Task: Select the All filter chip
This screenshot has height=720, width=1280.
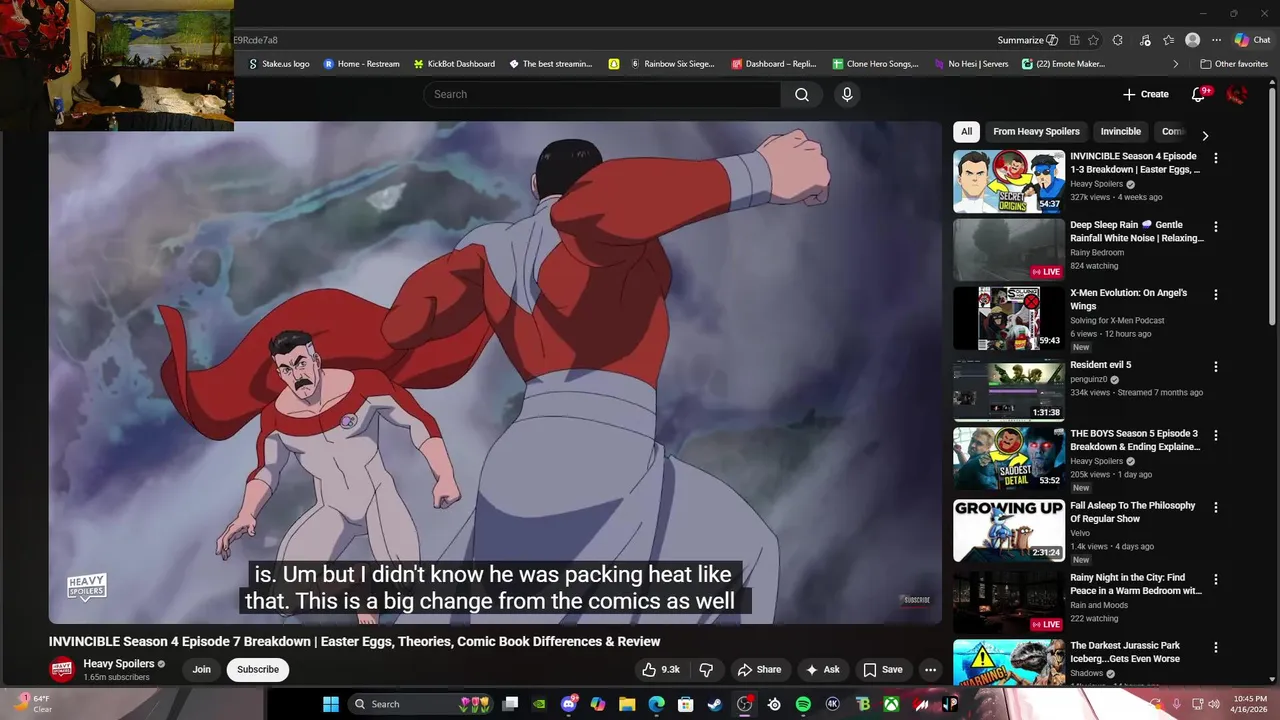Action: pyautogui.click(x=966, y=131)
